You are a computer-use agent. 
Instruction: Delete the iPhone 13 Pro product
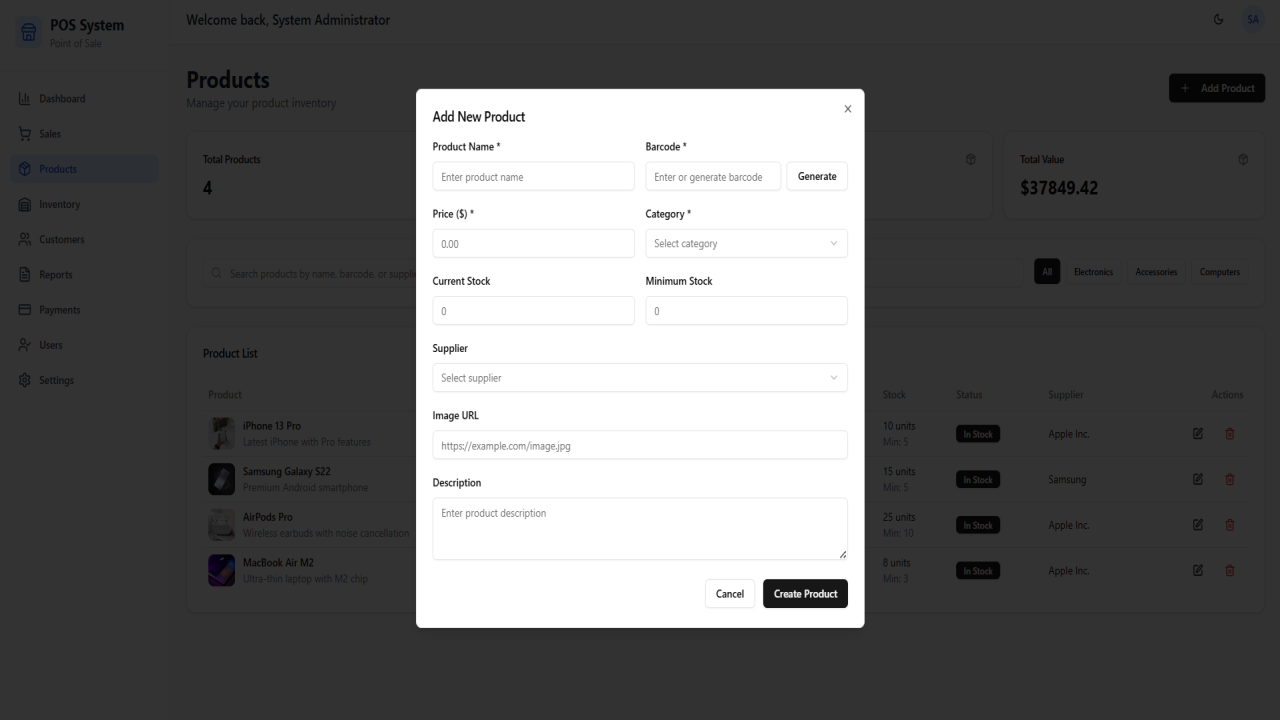[1230, 434]
